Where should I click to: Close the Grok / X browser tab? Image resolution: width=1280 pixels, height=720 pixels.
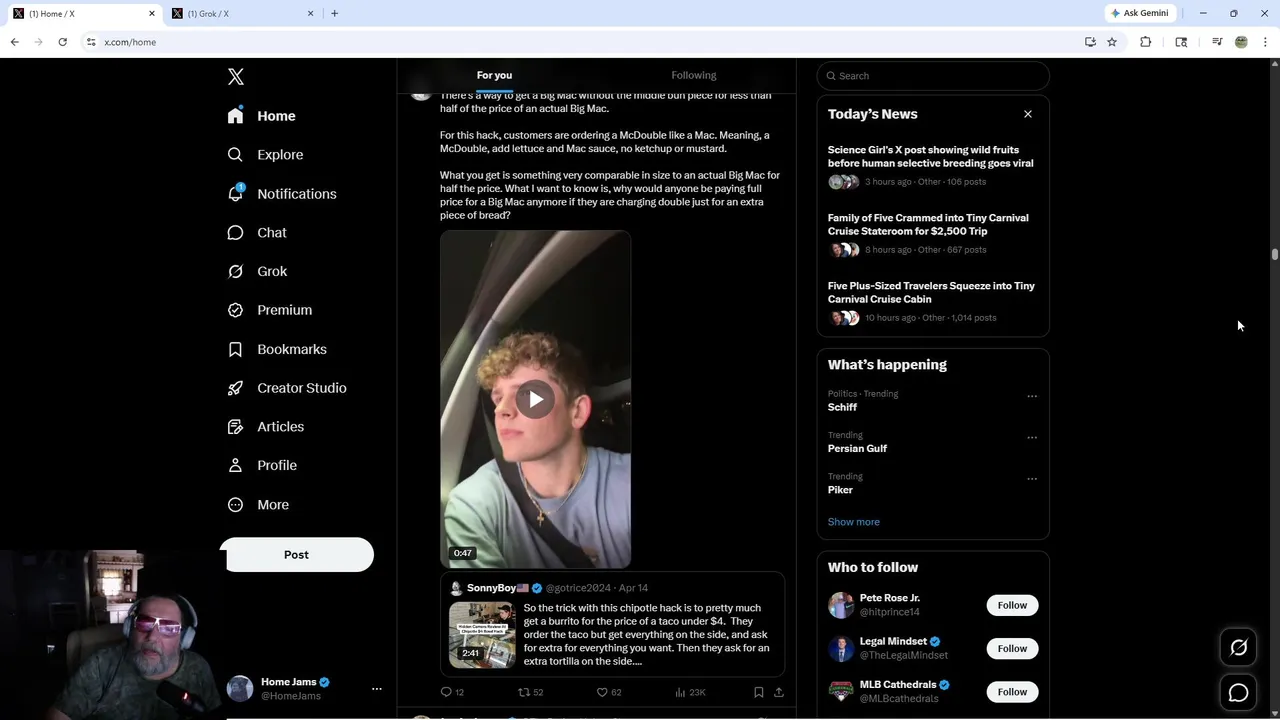point(310,13)
